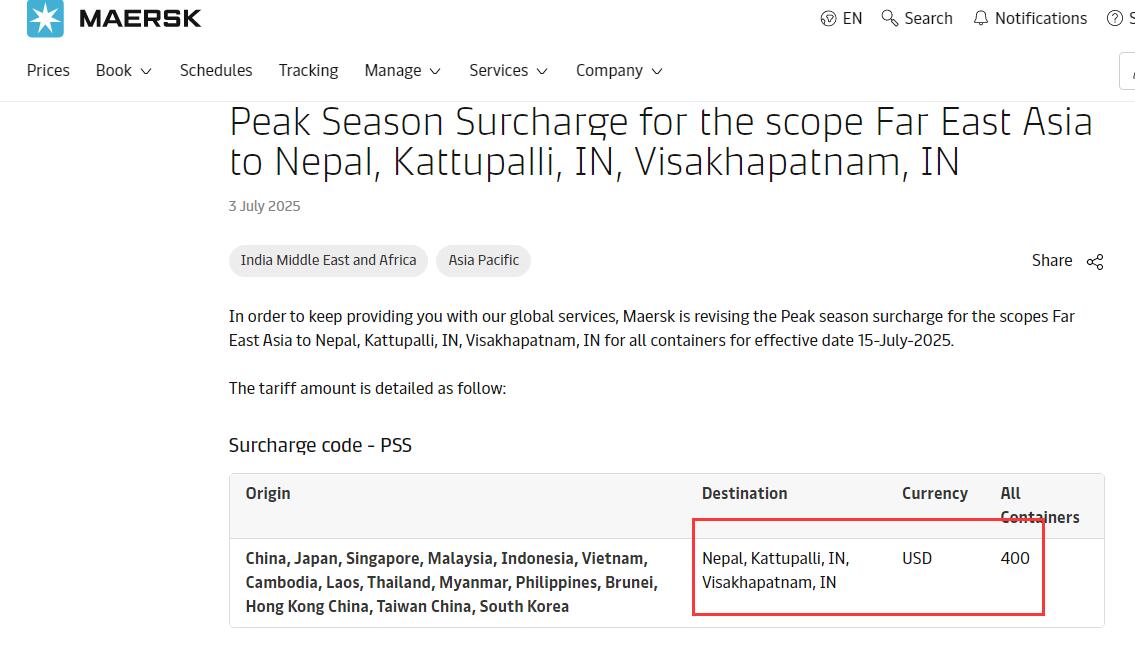Click the Notifications label
This screenshot has height=647, width=1135.
(1041, 19)
